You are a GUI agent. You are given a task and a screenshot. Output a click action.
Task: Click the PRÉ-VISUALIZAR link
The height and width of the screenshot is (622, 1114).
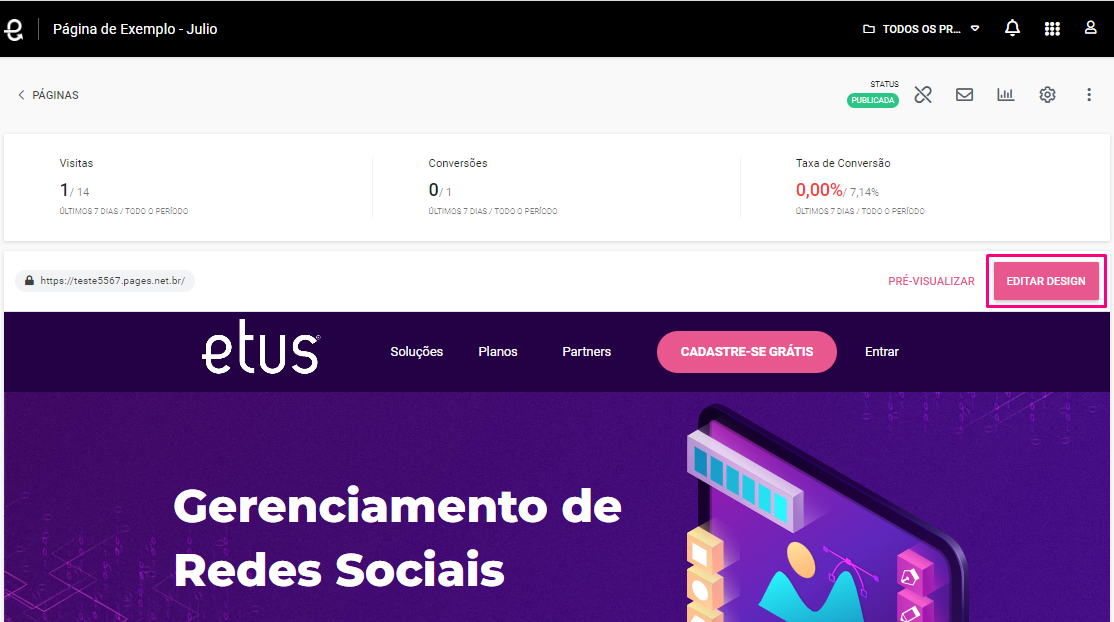[931, 281]
